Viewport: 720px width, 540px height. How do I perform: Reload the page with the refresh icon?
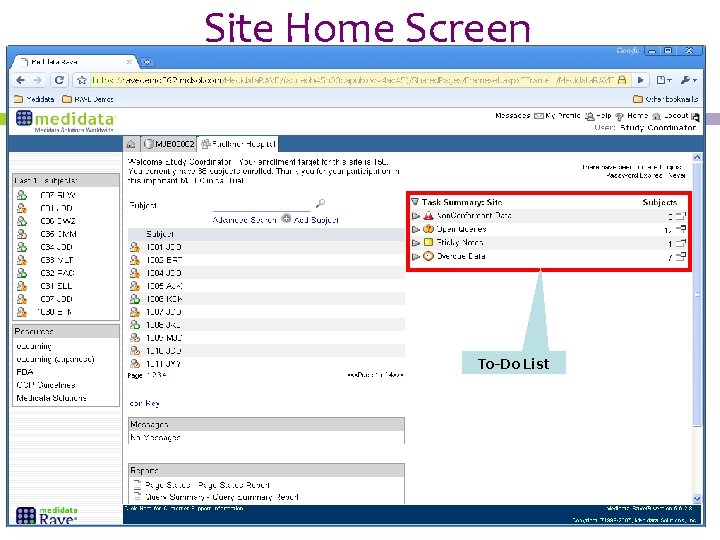(x=59, y=80)
